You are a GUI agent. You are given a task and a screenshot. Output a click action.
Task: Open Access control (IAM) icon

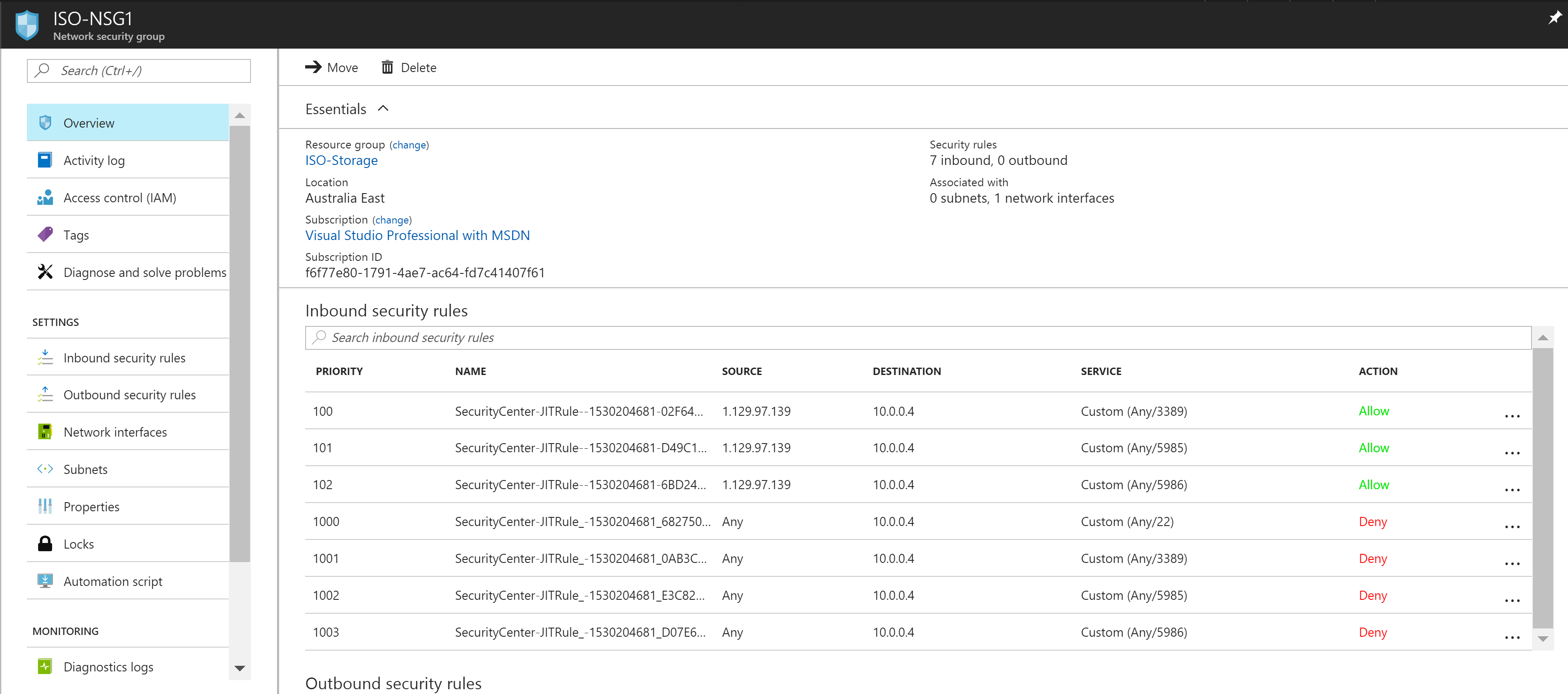[45, 198]
